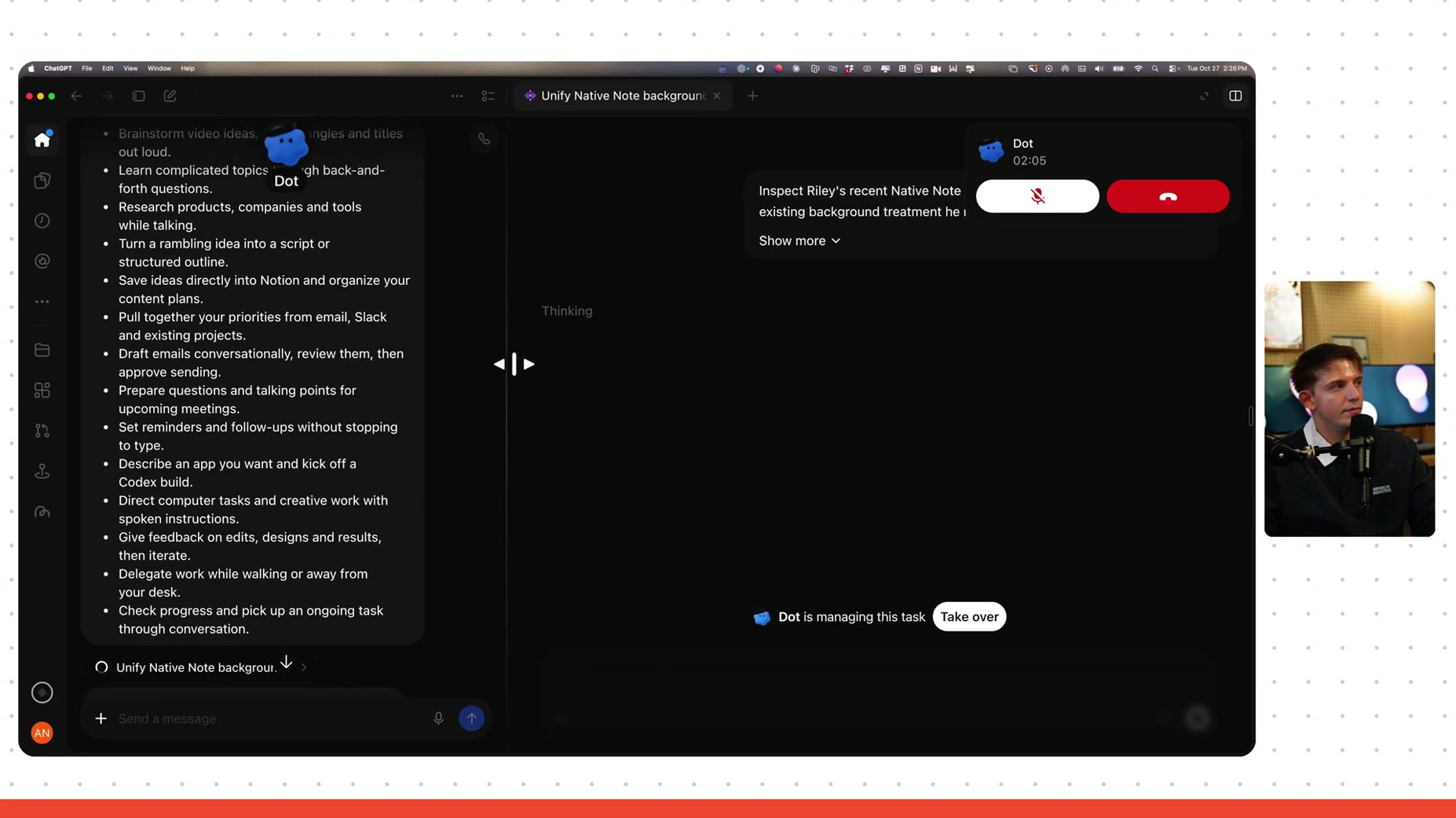1456x818 pixels.
Task: Add an attachment with the plus icon
Action: click(101, 718)
